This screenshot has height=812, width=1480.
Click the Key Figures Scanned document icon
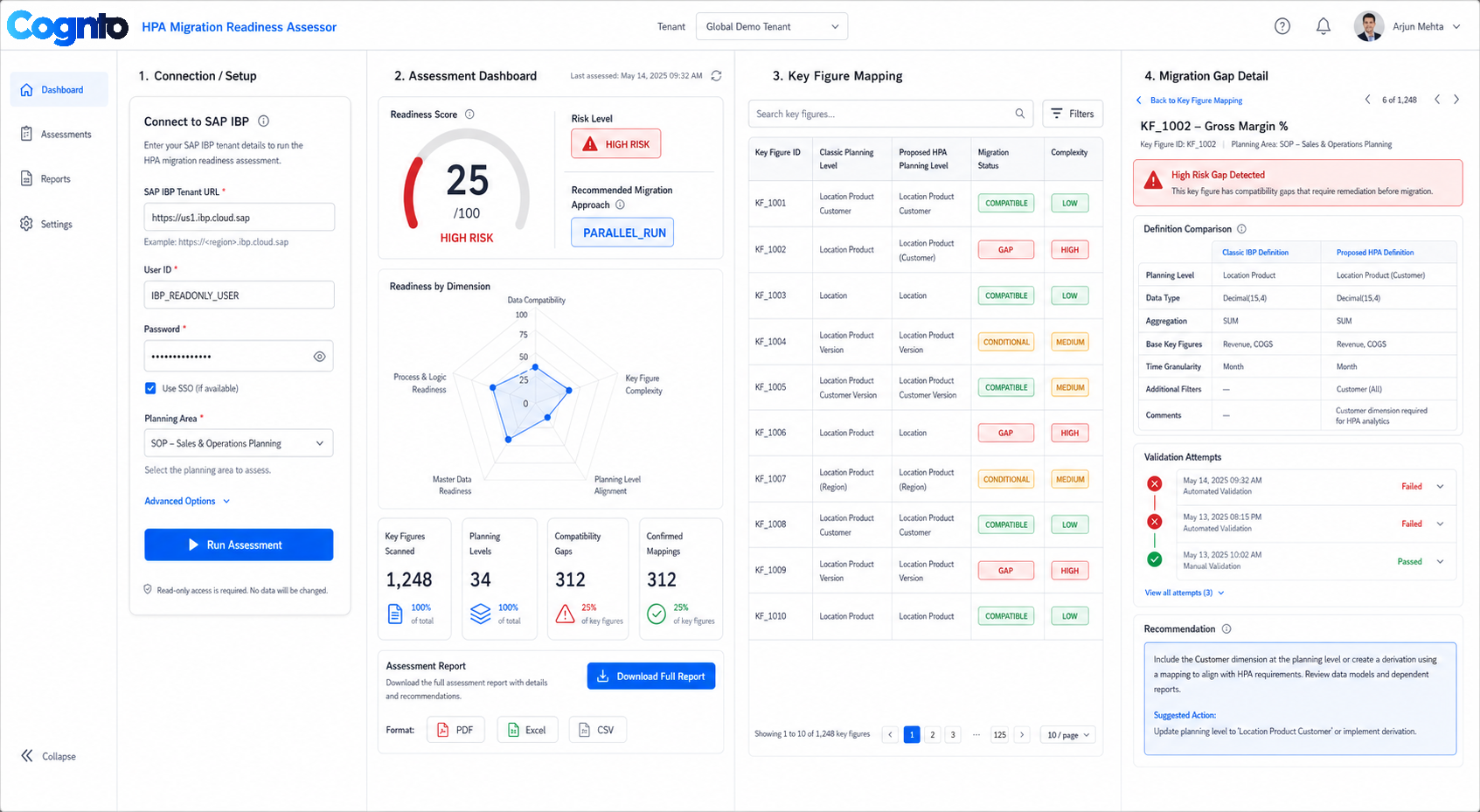[395, 614]
